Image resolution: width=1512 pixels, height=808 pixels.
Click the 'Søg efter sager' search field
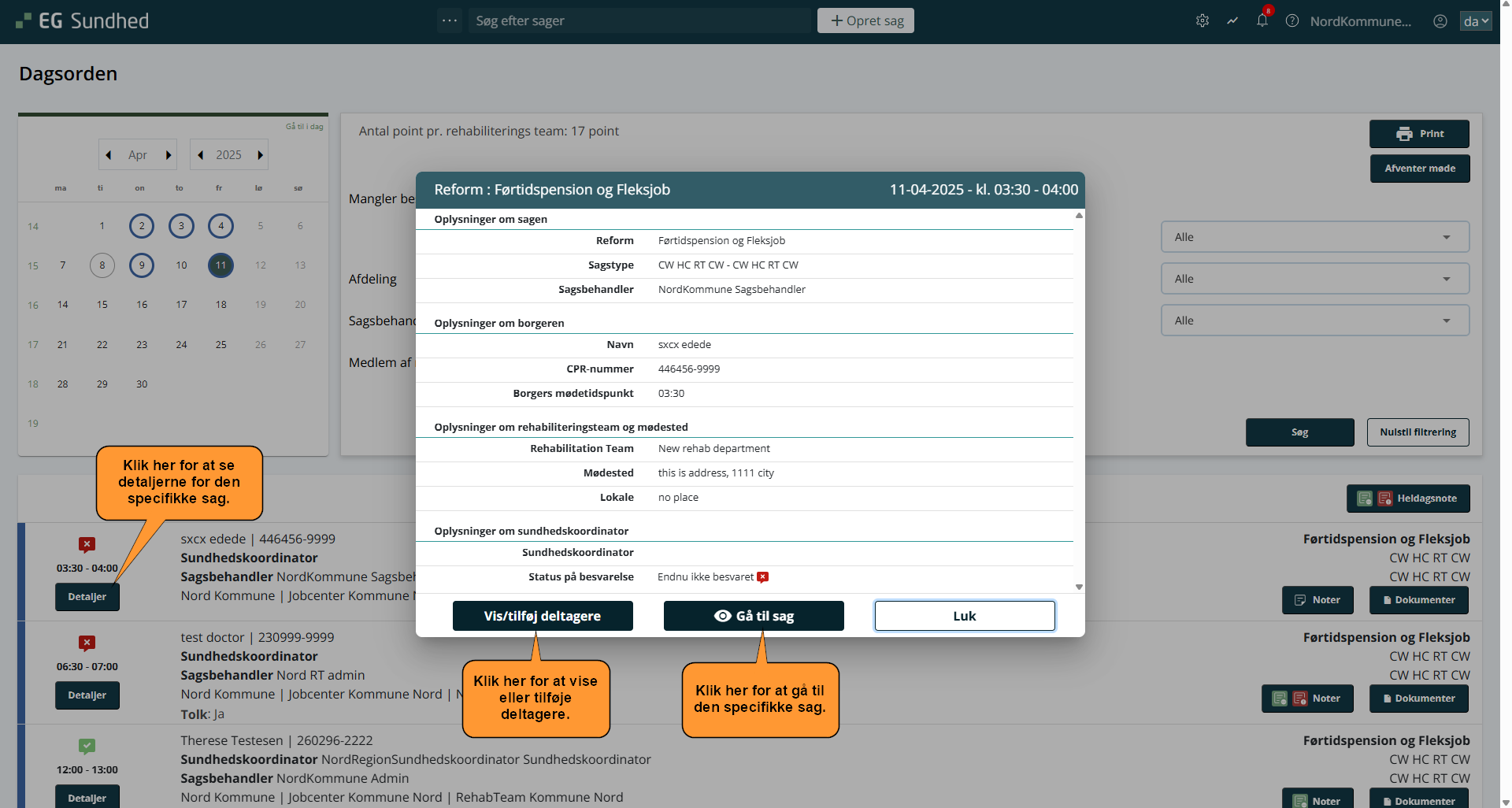(639, 21)
